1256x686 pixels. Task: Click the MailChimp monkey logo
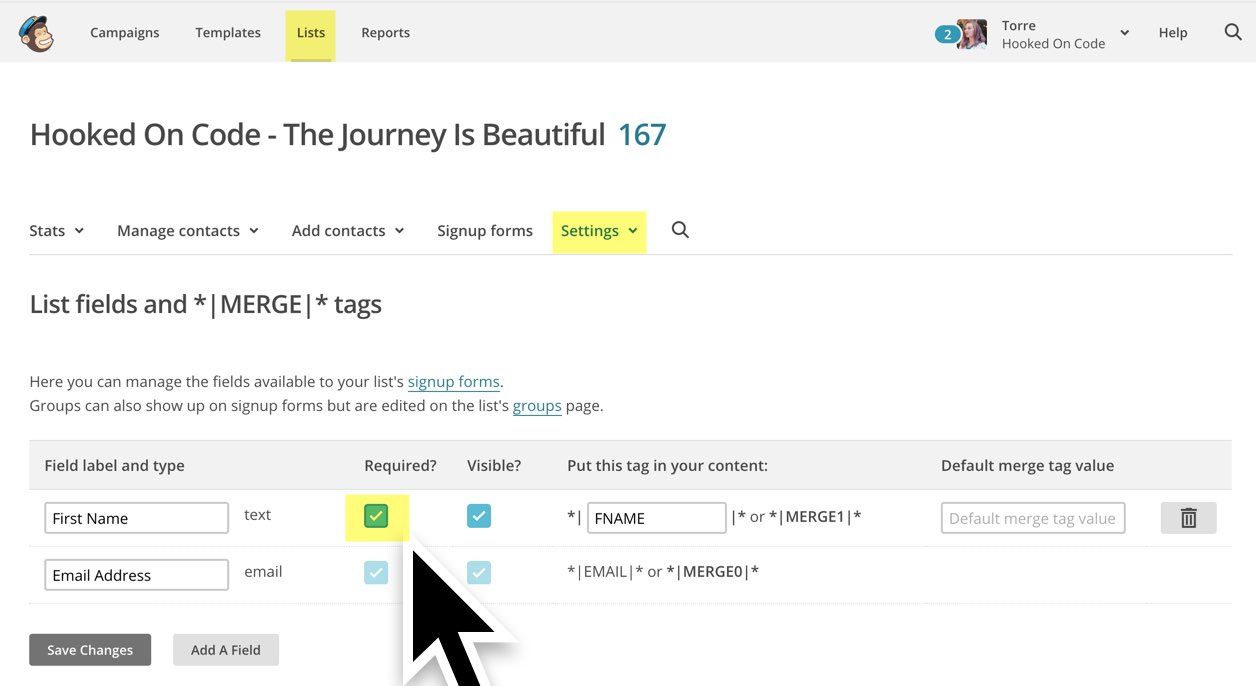(x=36, y=33)
